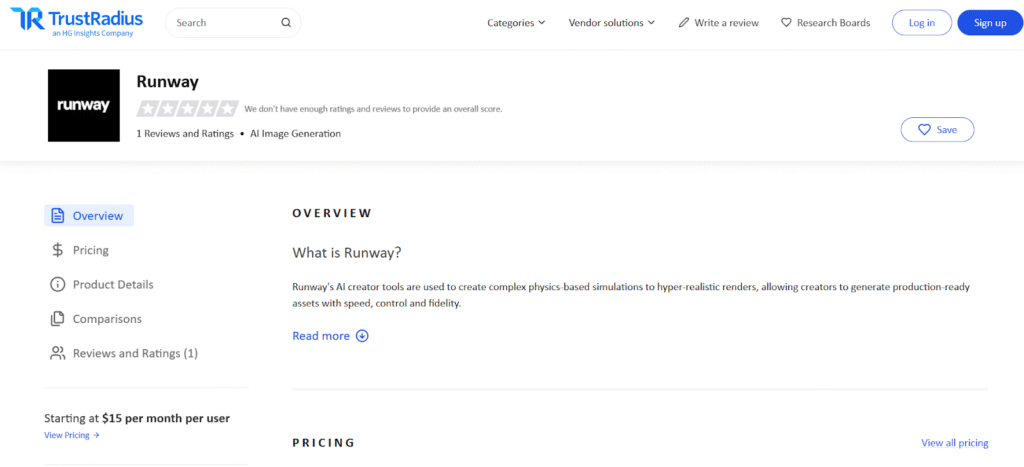Click the pencil icon beside Write a review
Screen dimensions: 1024x467
(684, 23)
